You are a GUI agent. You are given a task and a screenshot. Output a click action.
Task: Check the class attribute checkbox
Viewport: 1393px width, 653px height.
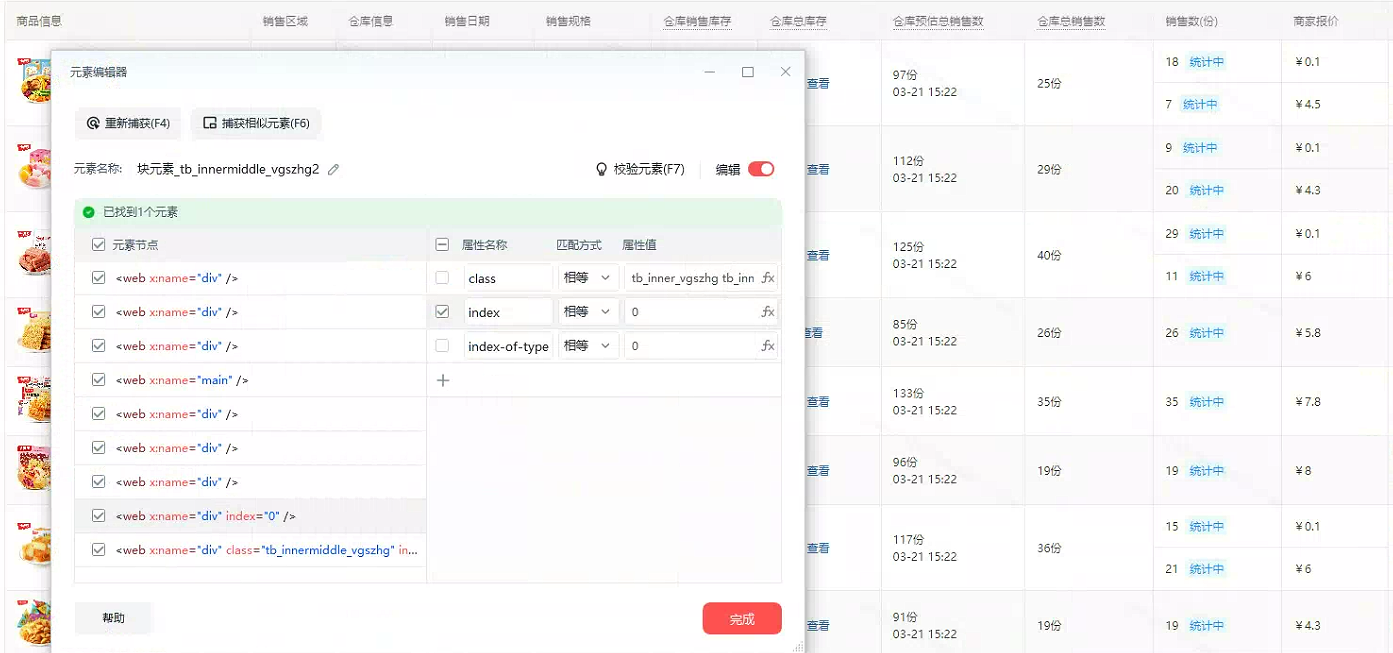pos(442,278)
